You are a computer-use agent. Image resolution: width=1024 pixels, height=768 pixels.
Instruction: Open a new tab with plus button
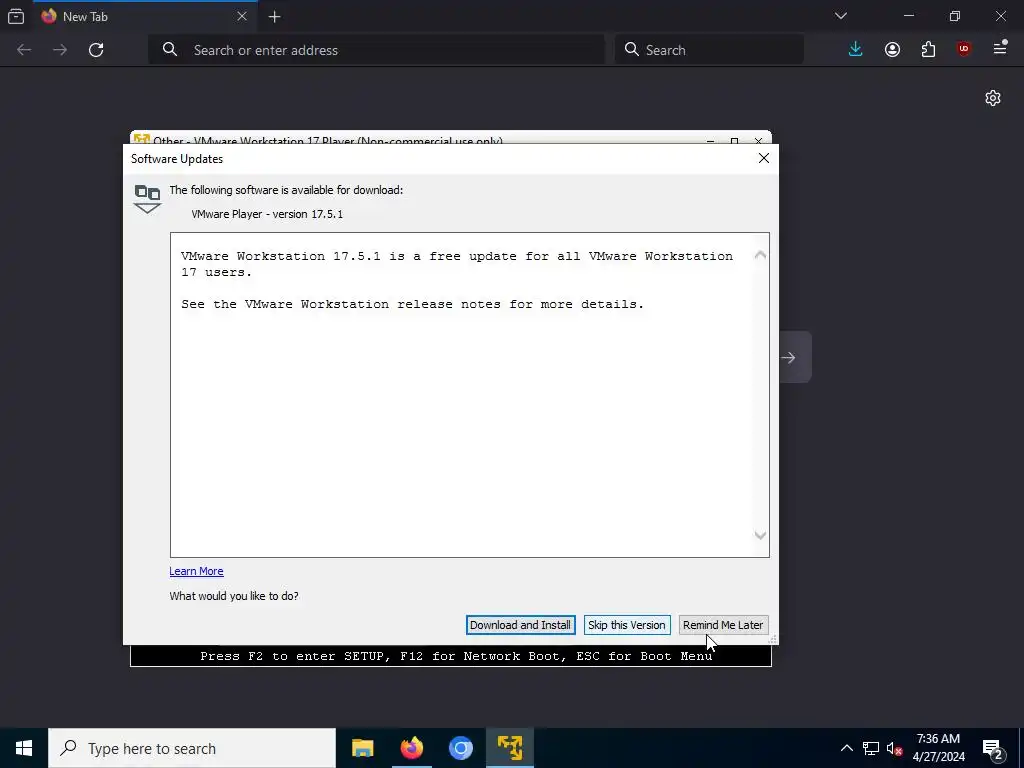[275, 17]
